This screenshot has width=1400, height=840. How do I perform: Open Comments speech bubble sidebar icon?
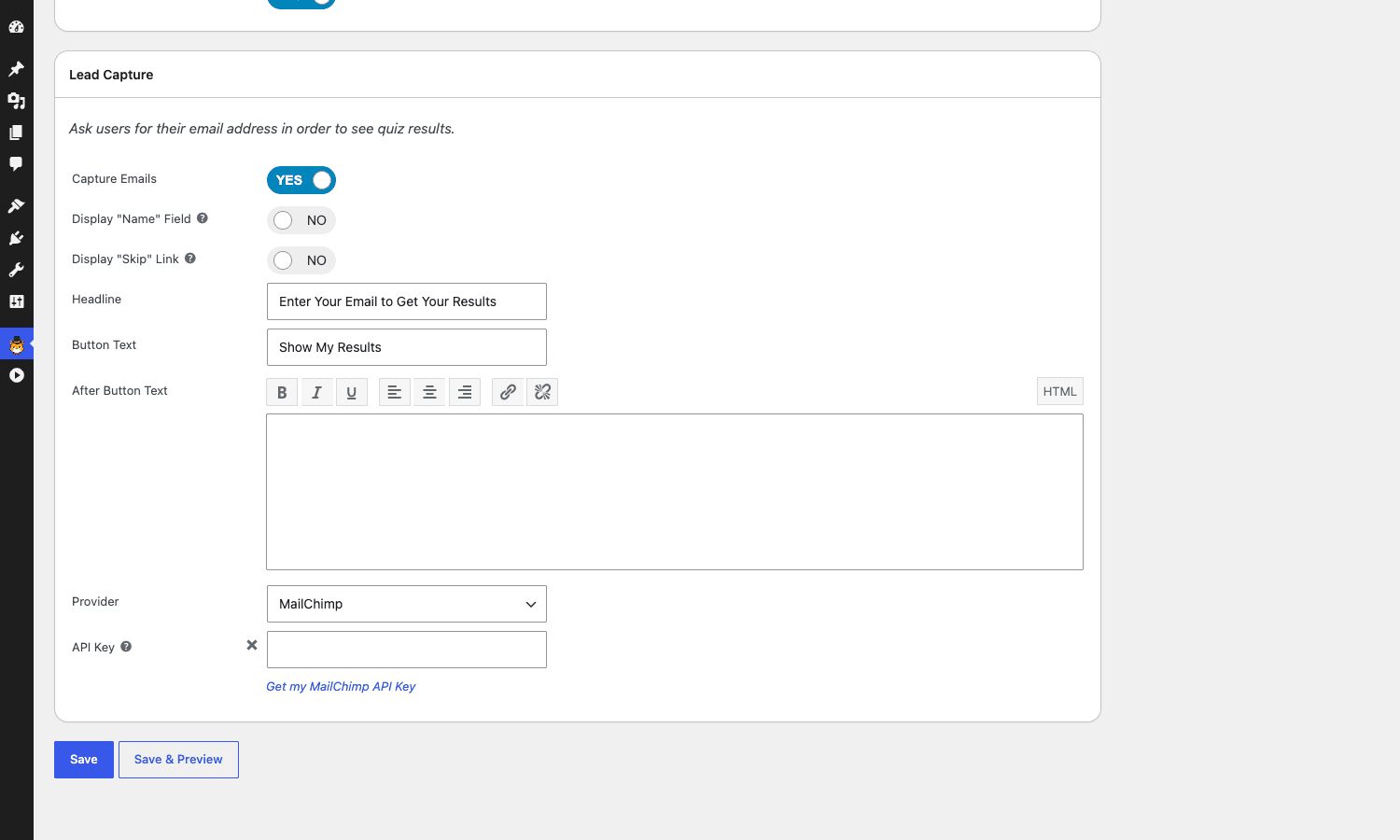(x=16, y=163)
